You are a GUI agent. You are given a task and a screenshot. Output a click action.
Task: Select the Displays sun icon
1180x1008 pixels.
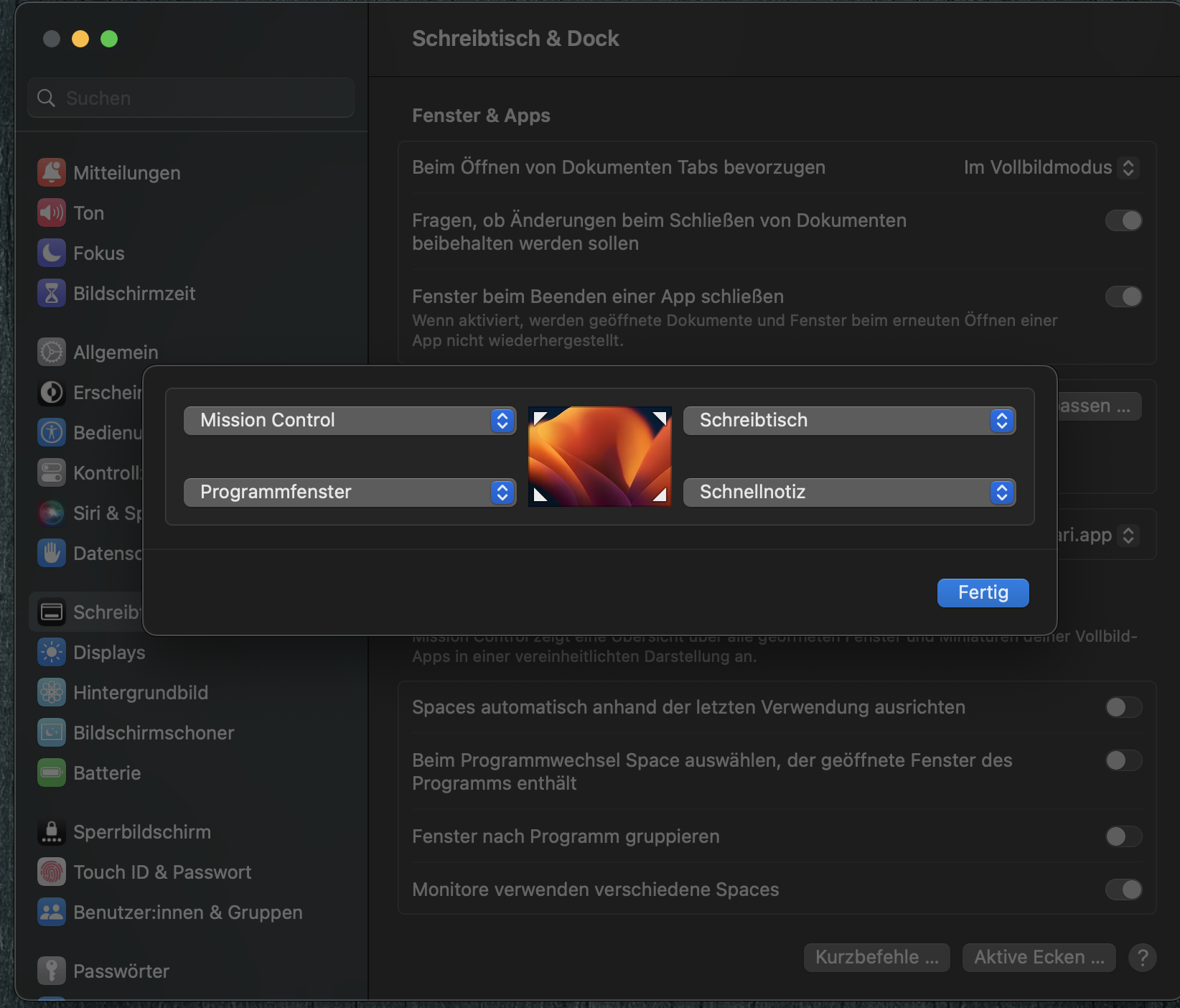[51, 652]
